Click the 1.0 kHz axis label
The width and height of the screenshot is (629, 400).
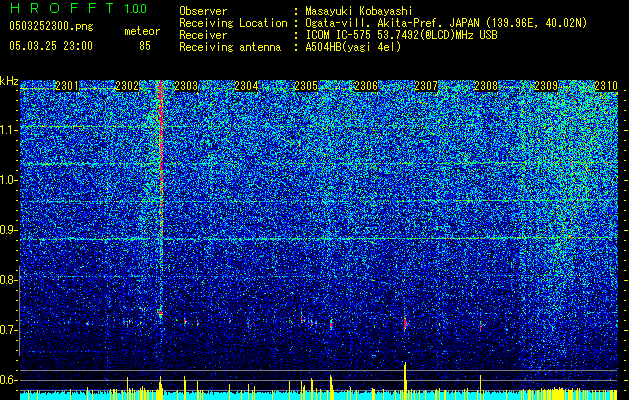pyautogui.click(x=9, y=180)
